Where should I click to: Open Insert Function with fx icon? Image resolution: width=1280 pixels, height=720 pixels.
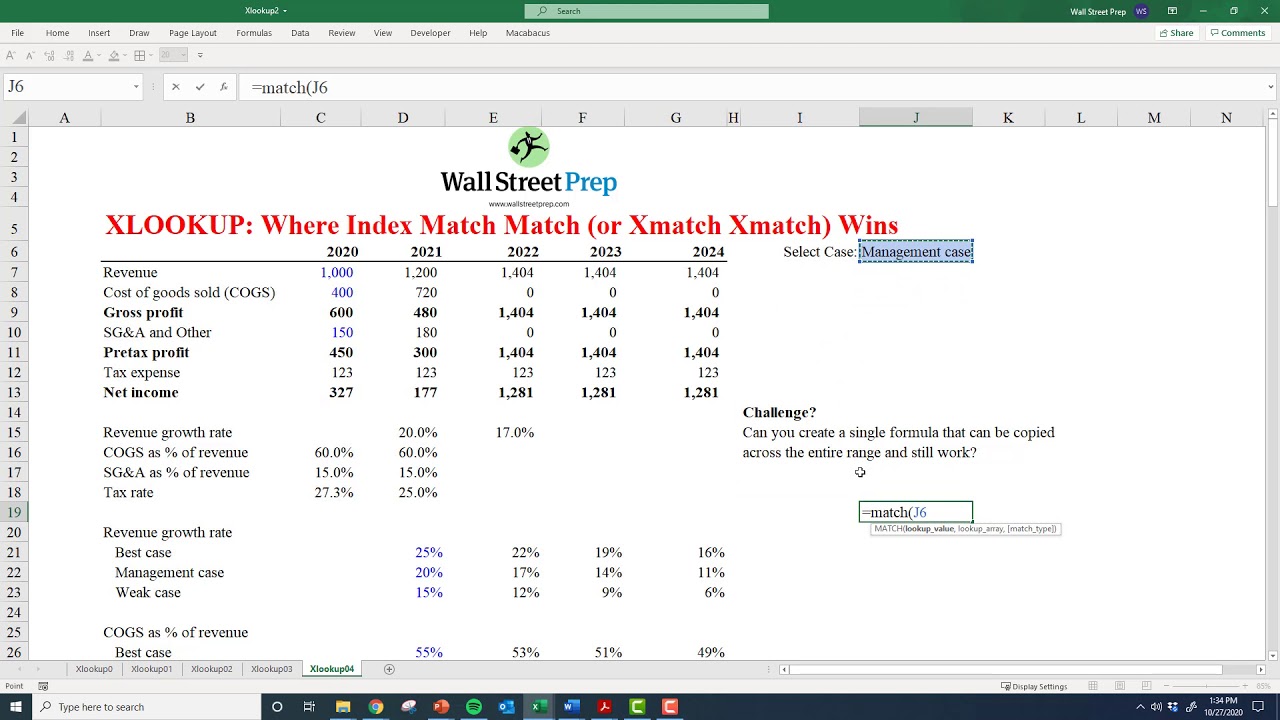[x=224, y=87]
